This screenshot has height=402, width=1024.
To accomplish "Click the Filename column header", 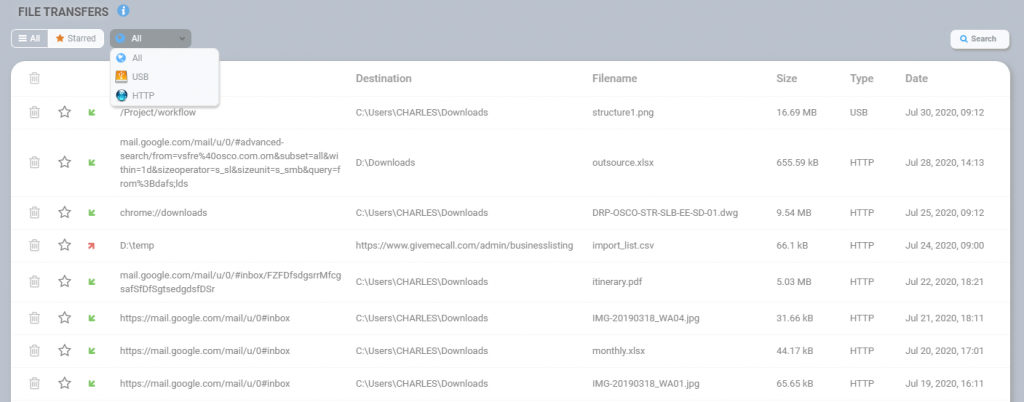I will [615, 78].
